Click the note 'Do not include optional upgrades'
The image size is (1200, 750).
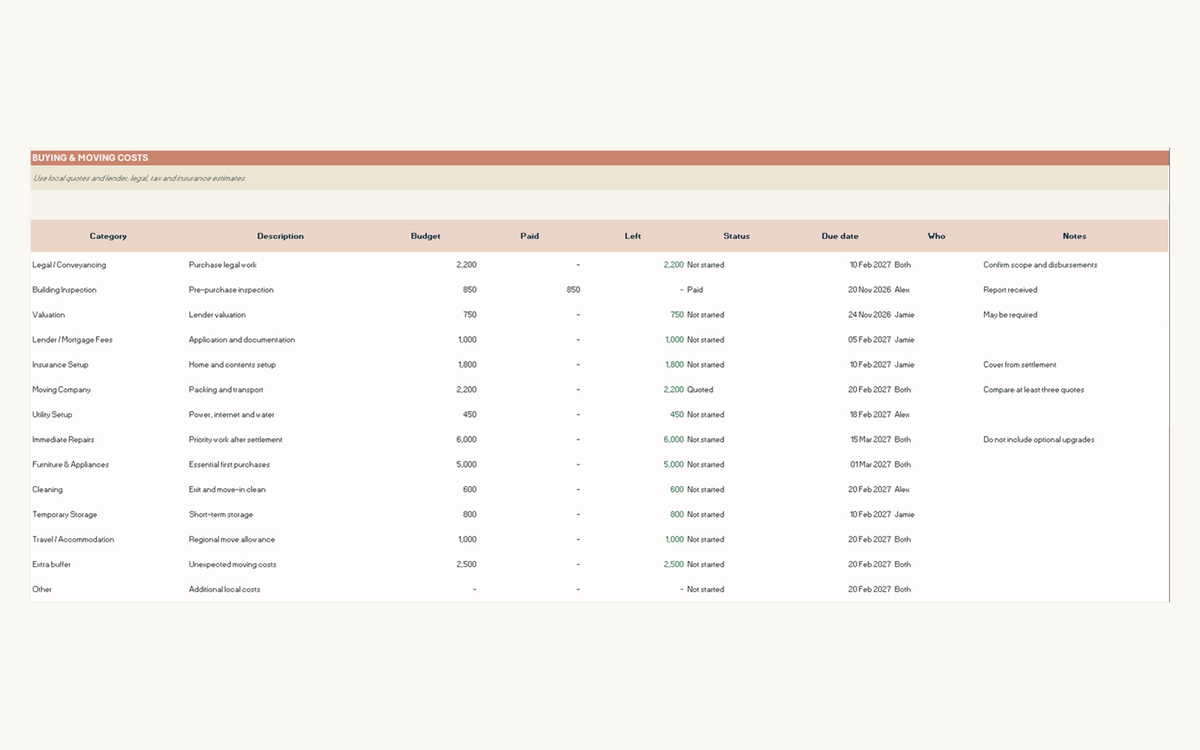tap(1038, 440)
